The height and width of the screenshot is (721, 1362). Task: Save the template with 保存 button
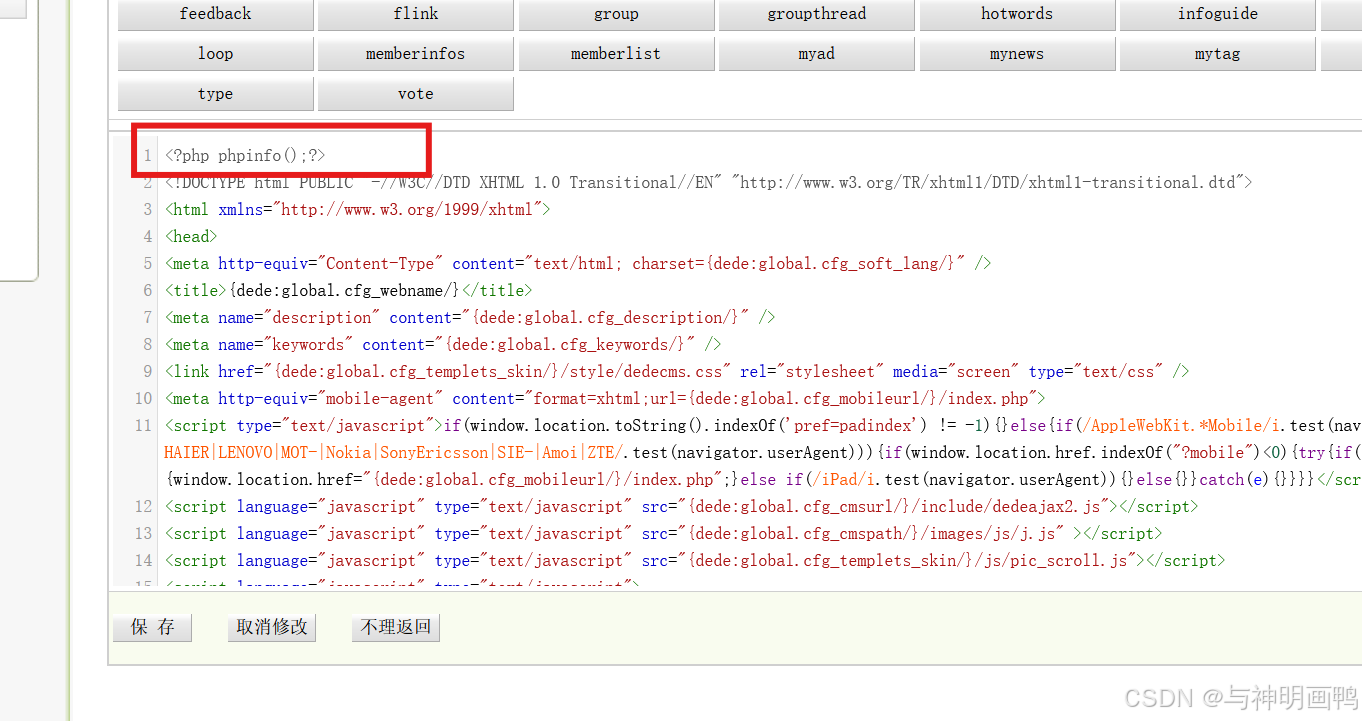pos(152,627)
